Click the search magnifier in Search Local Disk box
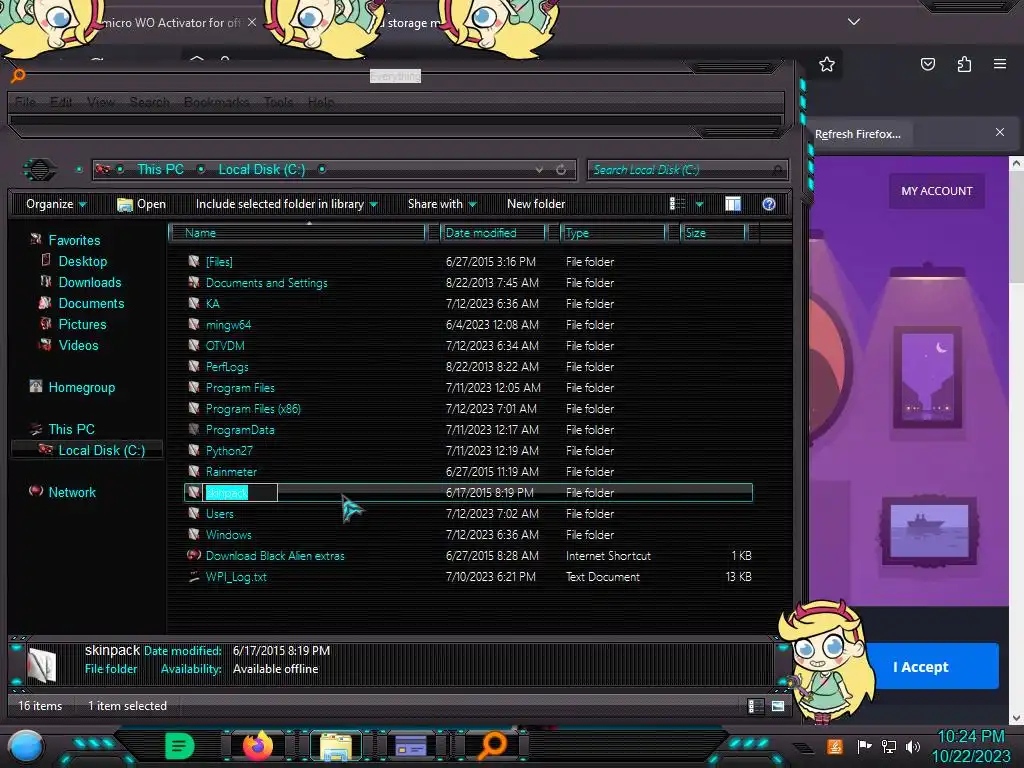Image resolution: width=1024 pixels, height=768 pixels. pyautogui.click(x=777, y=170)
